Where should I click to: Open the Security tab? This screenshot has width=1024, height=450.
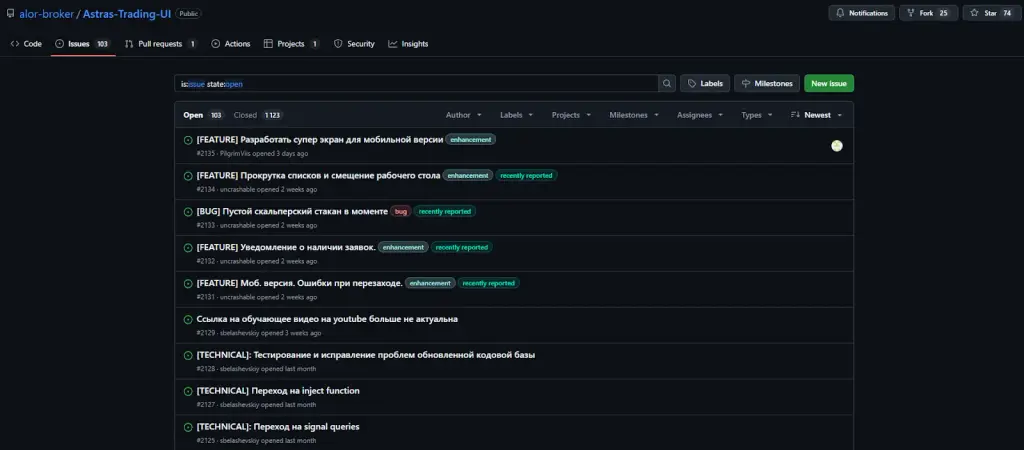tap(354, 44)
